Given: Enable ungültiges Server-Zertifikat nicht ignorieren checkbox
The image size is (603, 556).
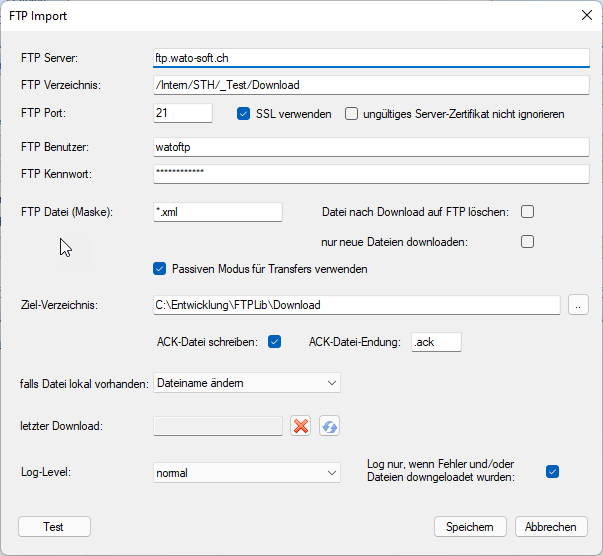Looking at the screenshot, I should pyautogui.click(x=352, y=114).
